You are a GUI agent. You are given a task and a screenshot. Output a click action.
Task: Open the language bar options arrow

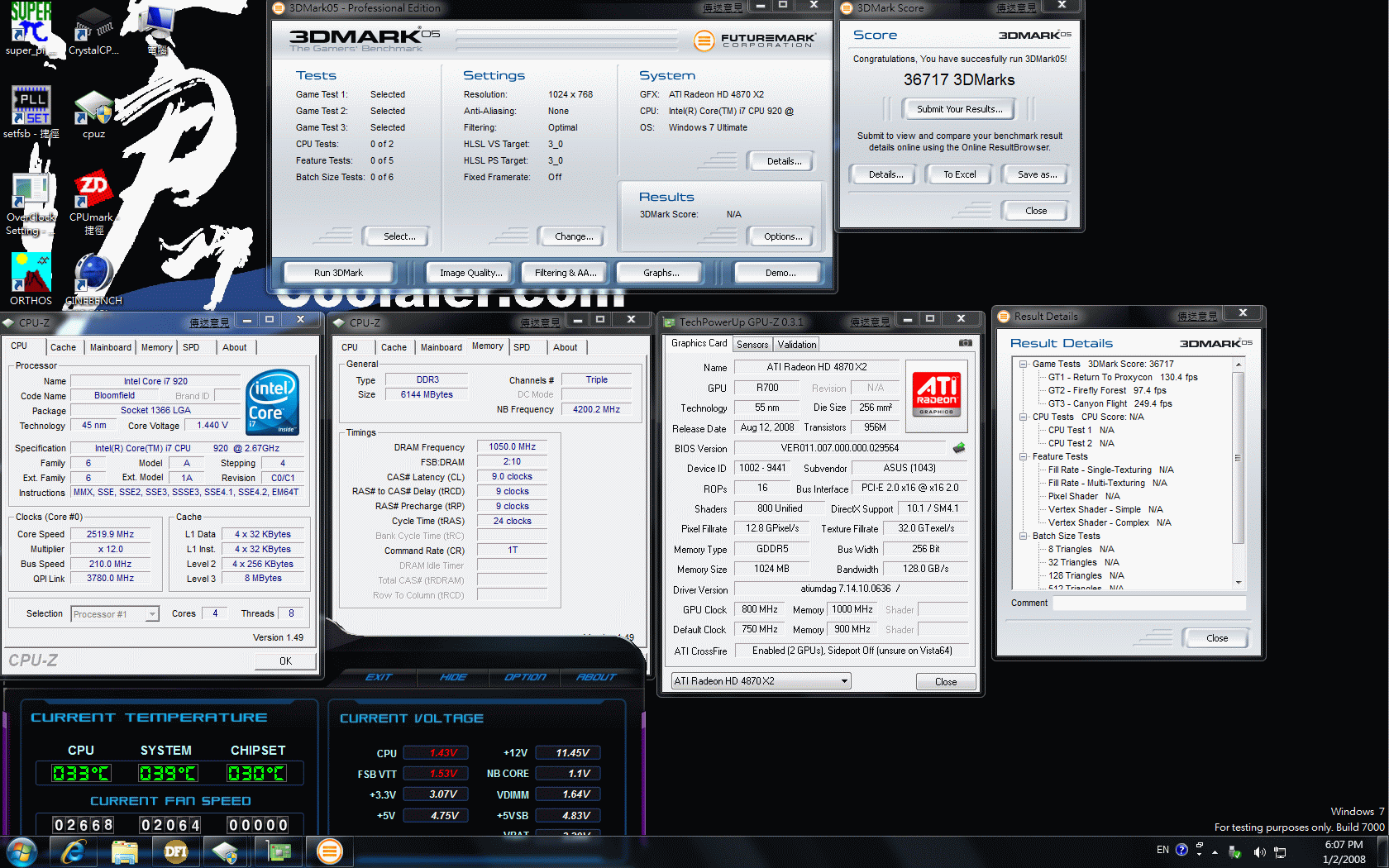point(1199,854)
